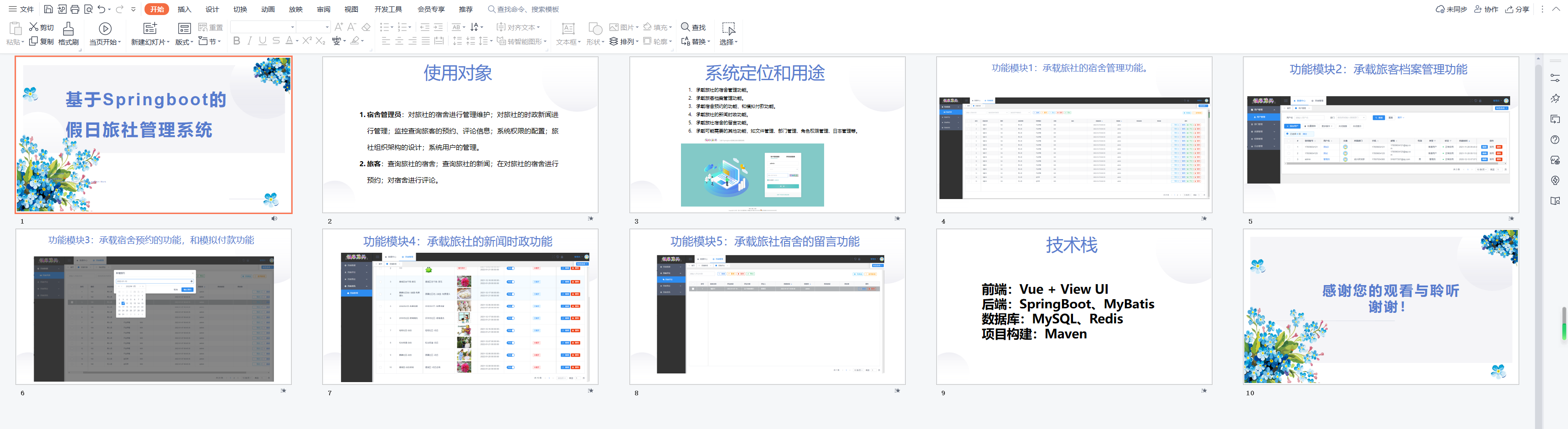Click the Cut (剪切) scissors button
The height and width of the screenshot is (429, 1568).
pos(41,27)
